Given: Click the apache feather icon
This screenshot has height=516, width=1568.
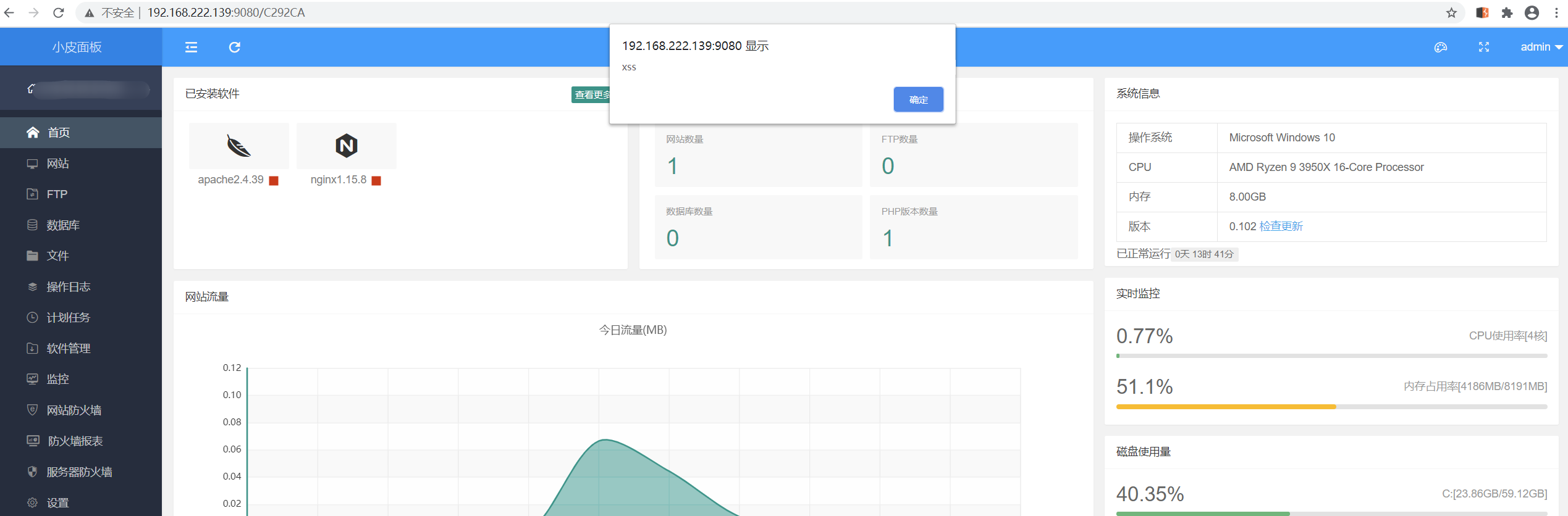Looking at the screenshot, I should coord(238,146).
